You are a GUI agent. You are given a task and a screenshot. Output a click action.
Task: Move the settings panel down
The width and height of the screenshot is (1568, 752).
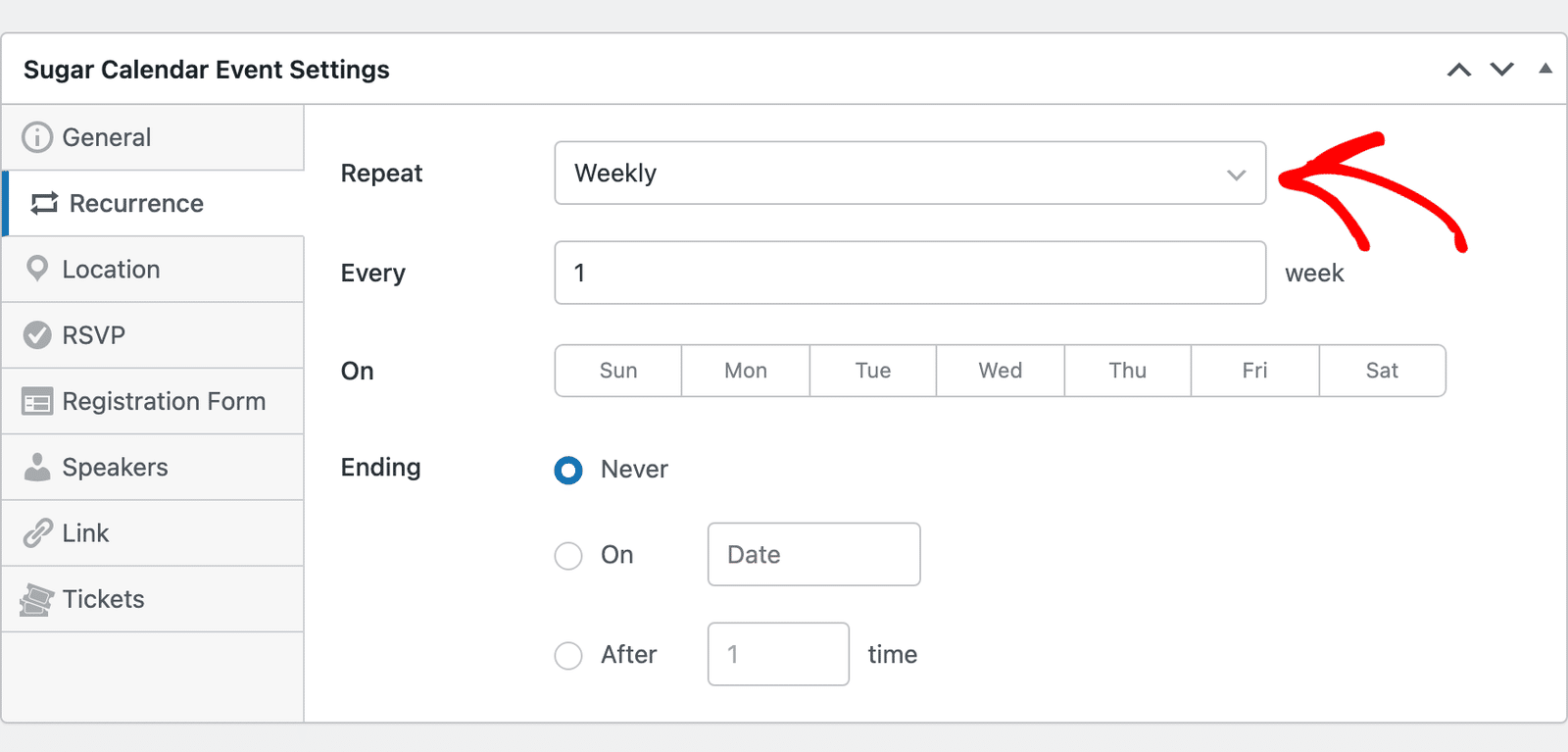[x=1502, y=70]
